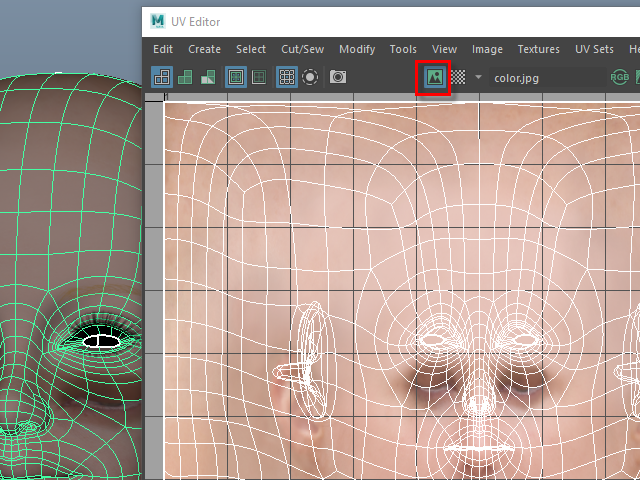Click the internal borders display icon
Viewport: 640px width, 480px height.
coord(259,77)
